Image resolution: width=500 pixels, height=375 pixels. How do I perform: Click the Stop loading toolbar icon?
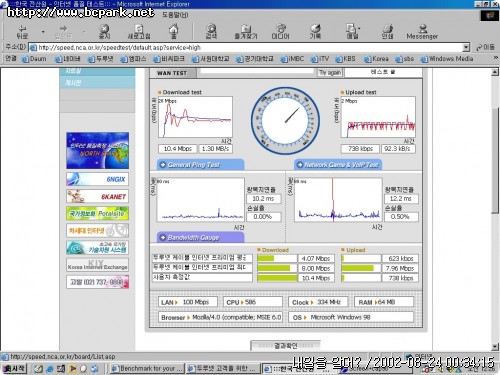click(x=104, y=32)
